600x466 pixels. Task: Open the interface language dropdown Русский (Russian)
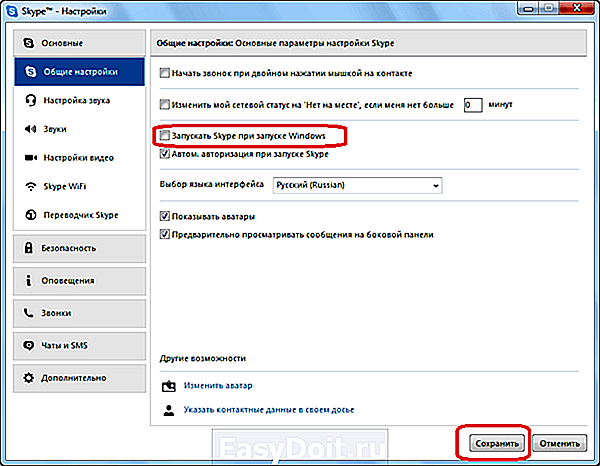coord(357,185)
